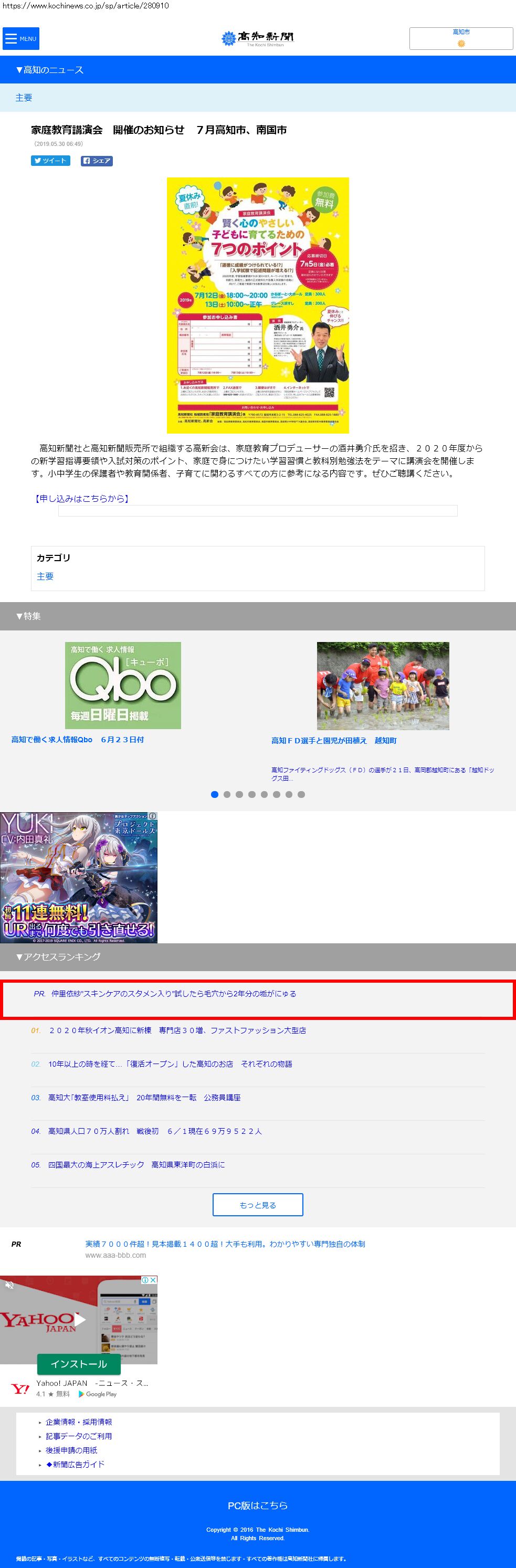
Task: Click the もっと見る button
Action: 258,1205
